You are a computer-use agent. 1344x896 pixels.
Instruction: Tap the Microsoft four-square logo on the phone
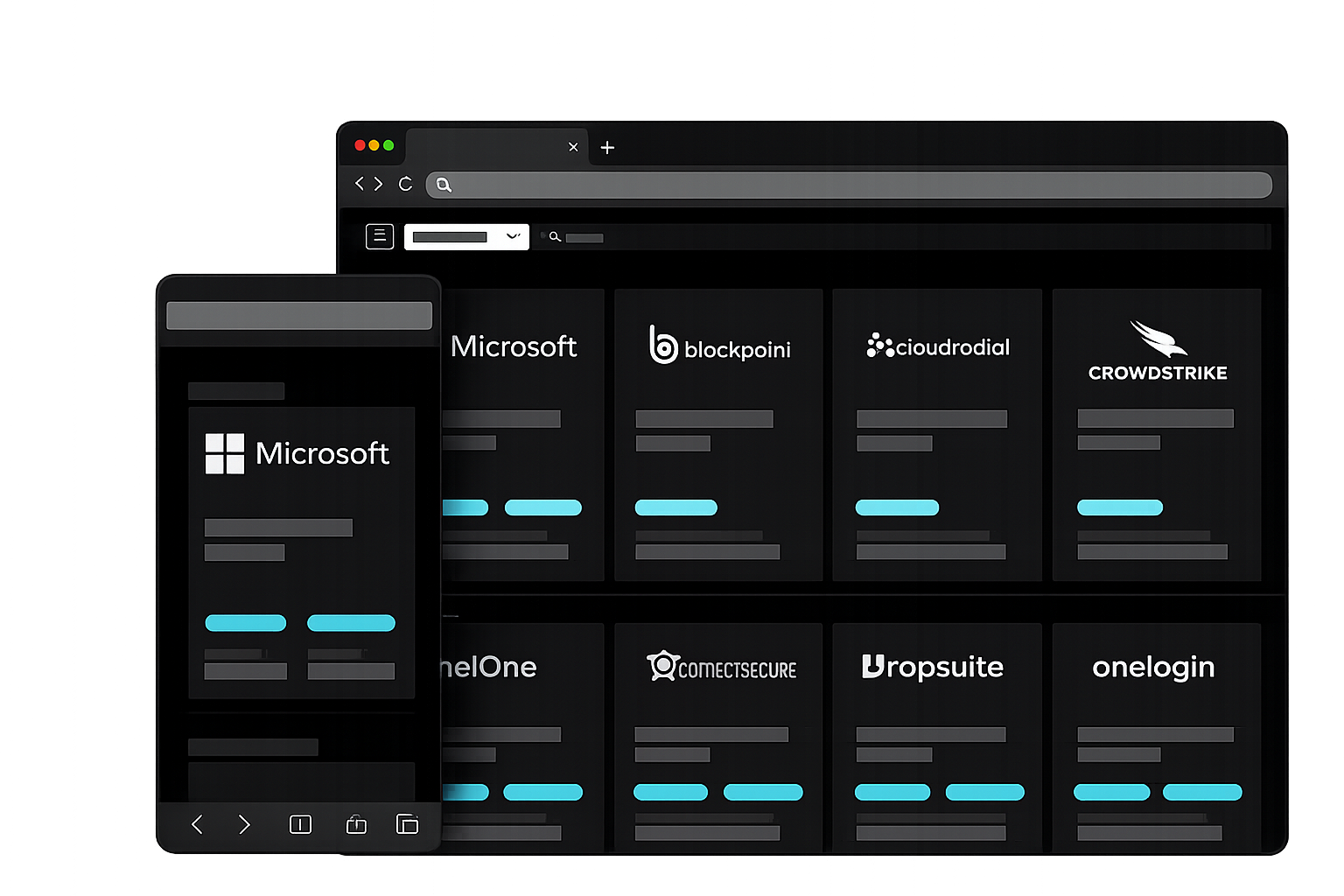point(225,453)
